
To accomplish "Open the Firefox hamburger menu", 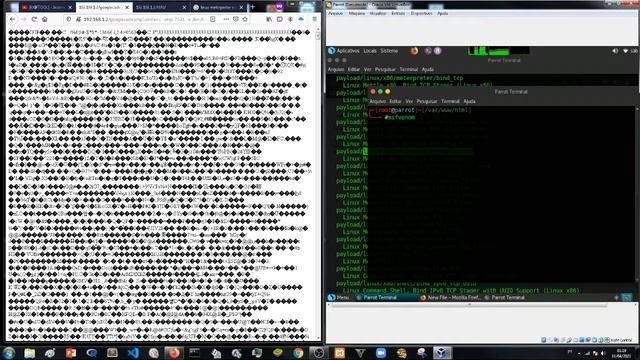I will pyautogui.click(x=314, y=19).
